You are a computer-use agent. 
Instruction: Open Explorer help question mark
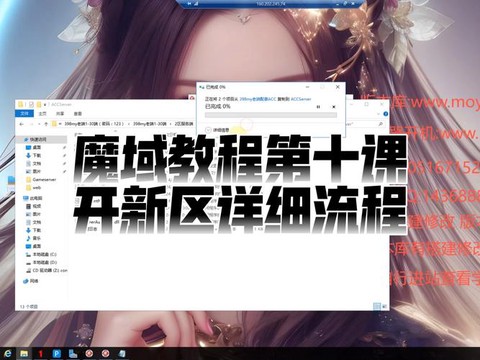point(386,114)
